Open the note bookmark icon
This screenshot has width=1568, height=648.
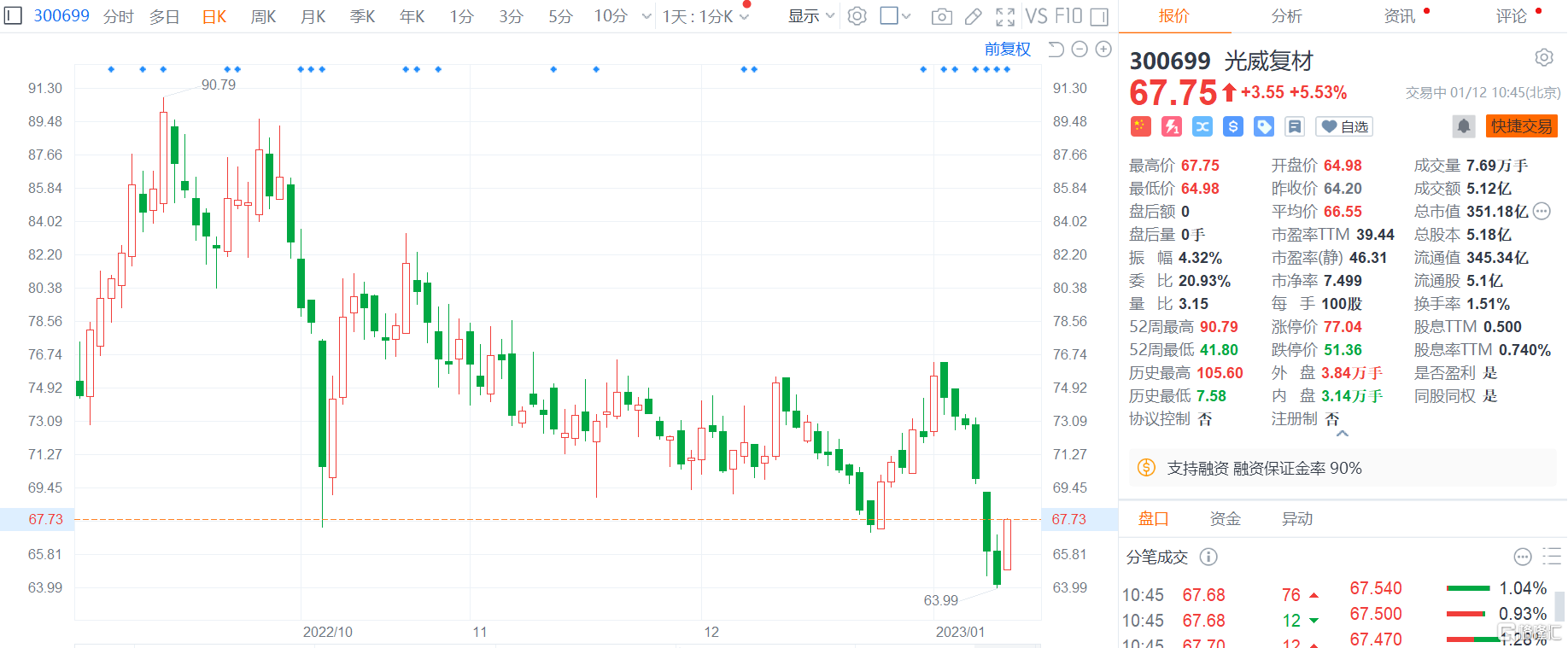pyautogui.click(x=1295, y=126)
